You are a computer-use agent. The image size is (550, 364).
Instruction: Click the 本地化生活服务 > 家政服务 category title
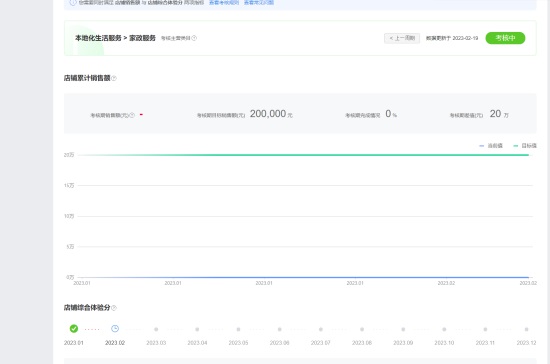(x=115, y=38)
